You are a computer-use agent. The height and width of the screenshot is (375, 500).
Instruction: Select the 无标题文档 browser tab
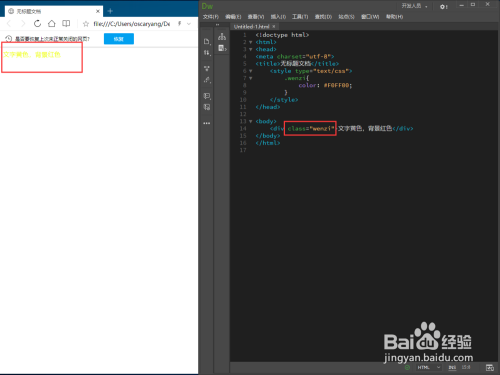[x=54, y=11]
